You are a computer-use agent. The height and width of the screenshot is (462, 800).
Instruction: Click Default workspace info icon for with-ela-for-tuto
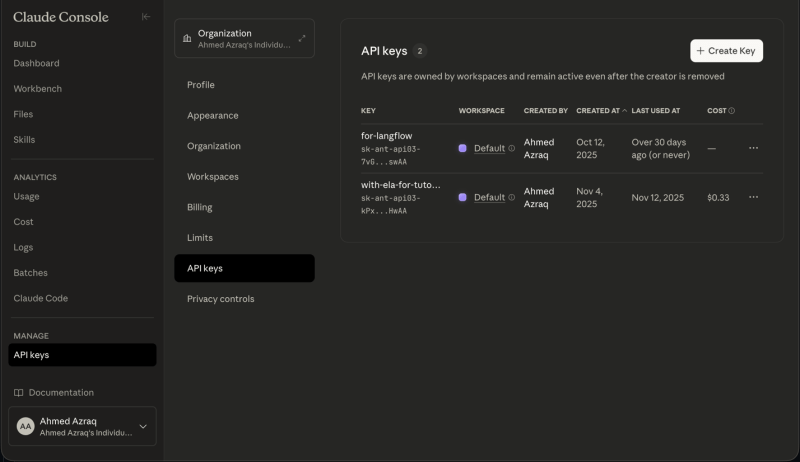click(x=511, y=197)
